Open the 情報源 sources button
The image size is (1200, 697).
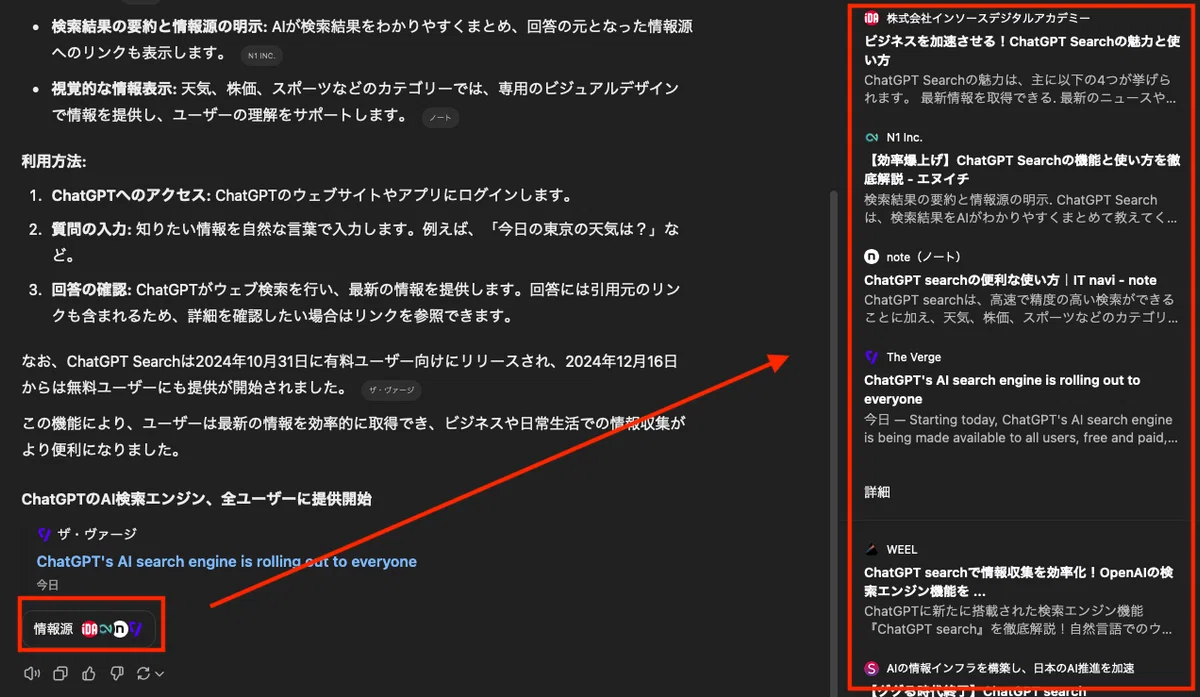tap(90, 629)
